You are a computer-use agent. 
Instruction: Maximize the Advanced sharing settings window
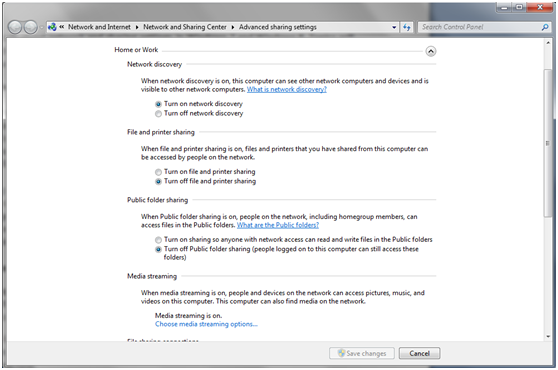tap(520, 7)
